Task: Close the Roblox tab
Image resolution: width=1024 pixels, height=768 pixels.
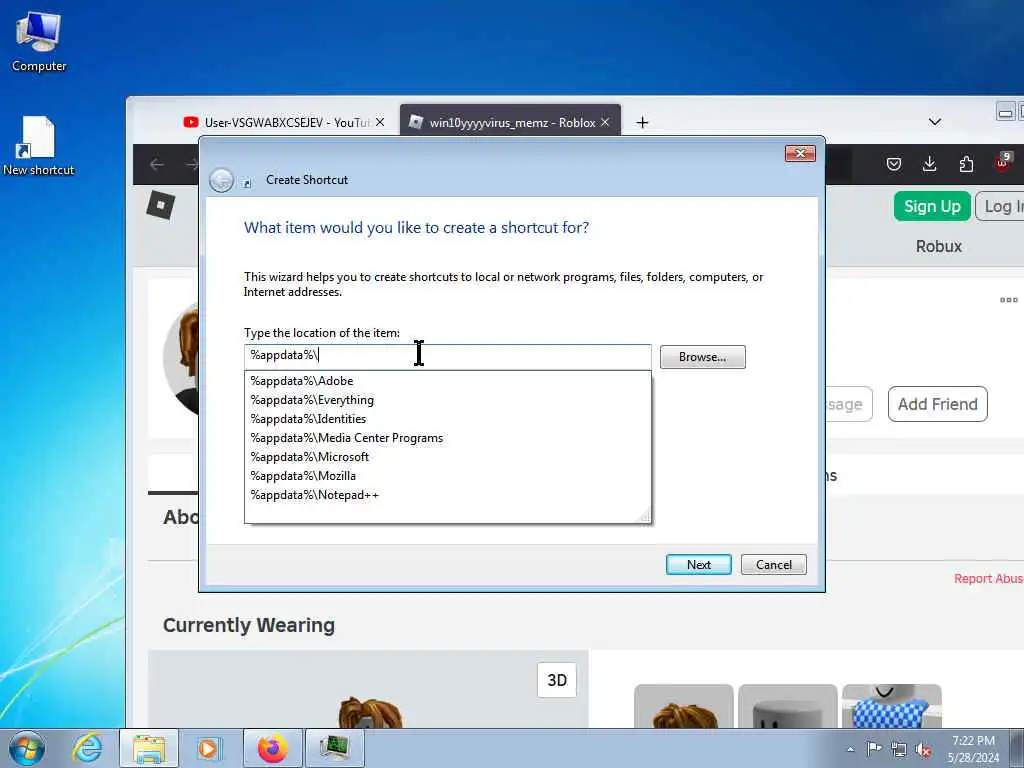Action: tap(605, 122)
